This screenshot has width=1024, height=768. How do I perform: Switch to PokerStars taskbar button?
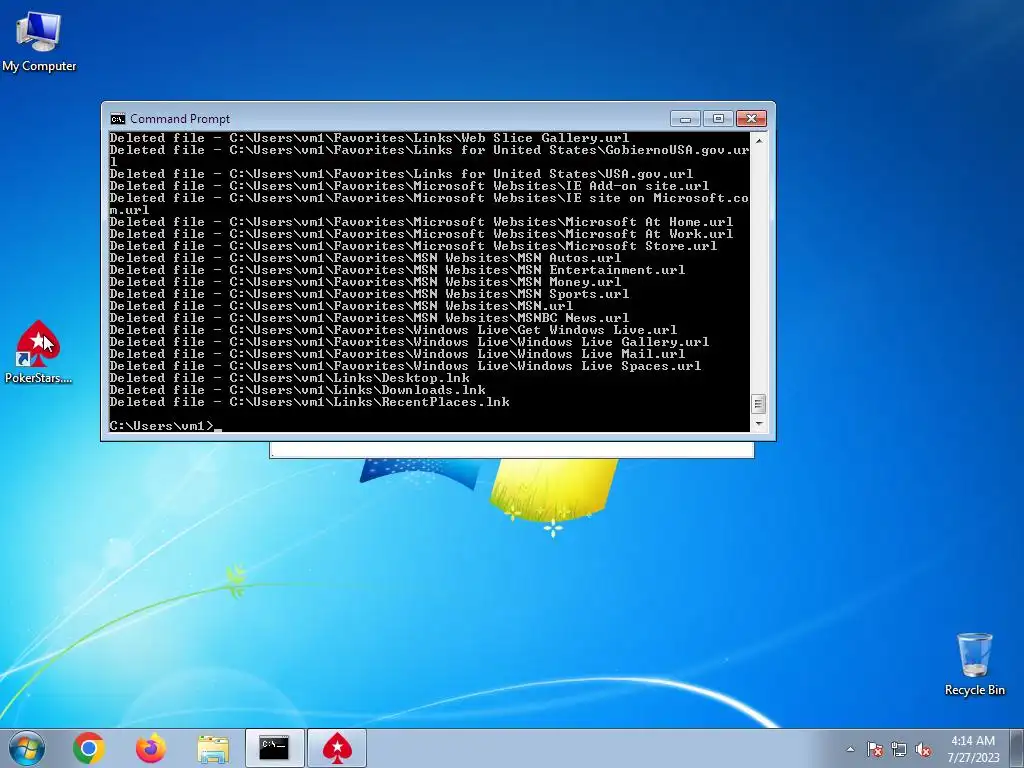pyautogui.click(x=337, y=748)
